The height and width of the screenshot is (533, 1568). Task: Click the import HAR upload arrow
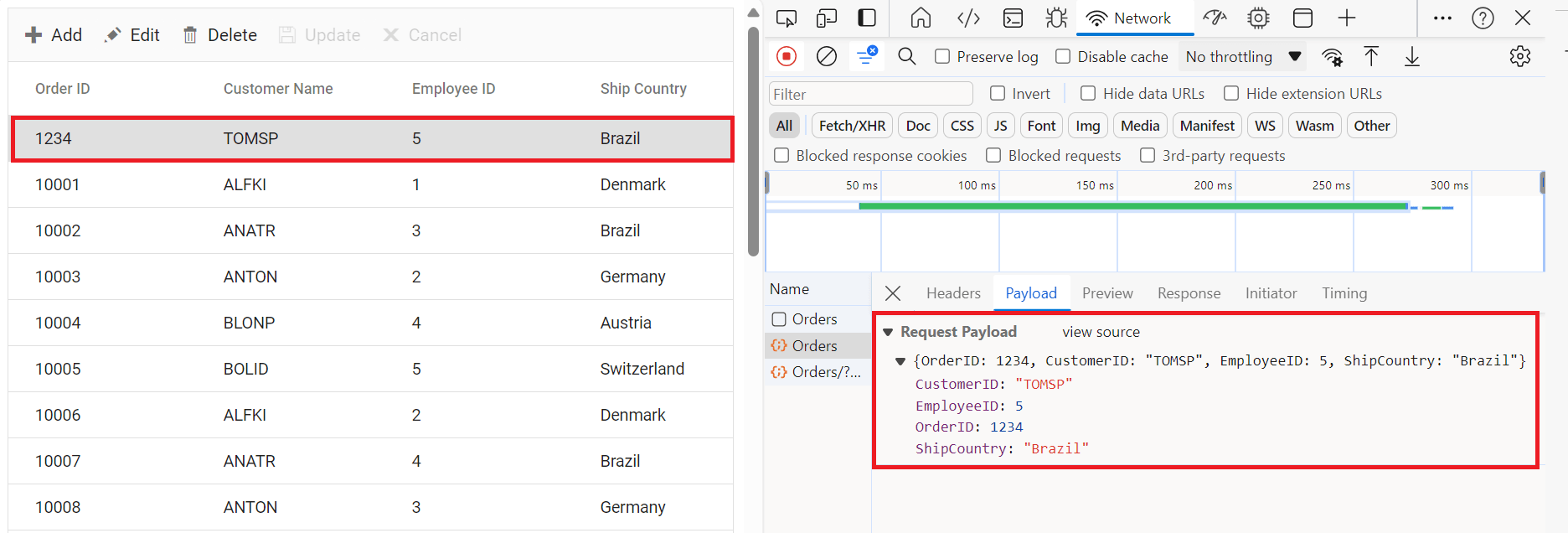tap(1371, 56)
